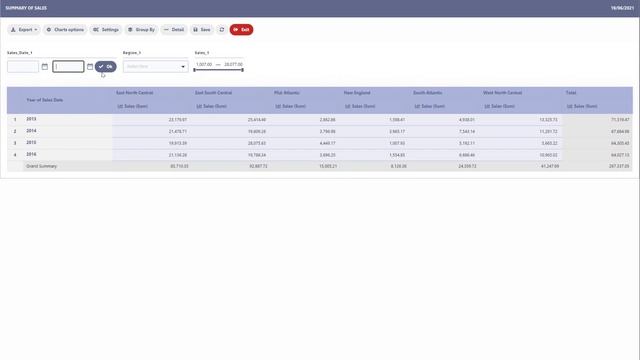The width and height of the screenshot is (640, 360).
Task: Select the 2015 year row label
Action: pos(31,143)
